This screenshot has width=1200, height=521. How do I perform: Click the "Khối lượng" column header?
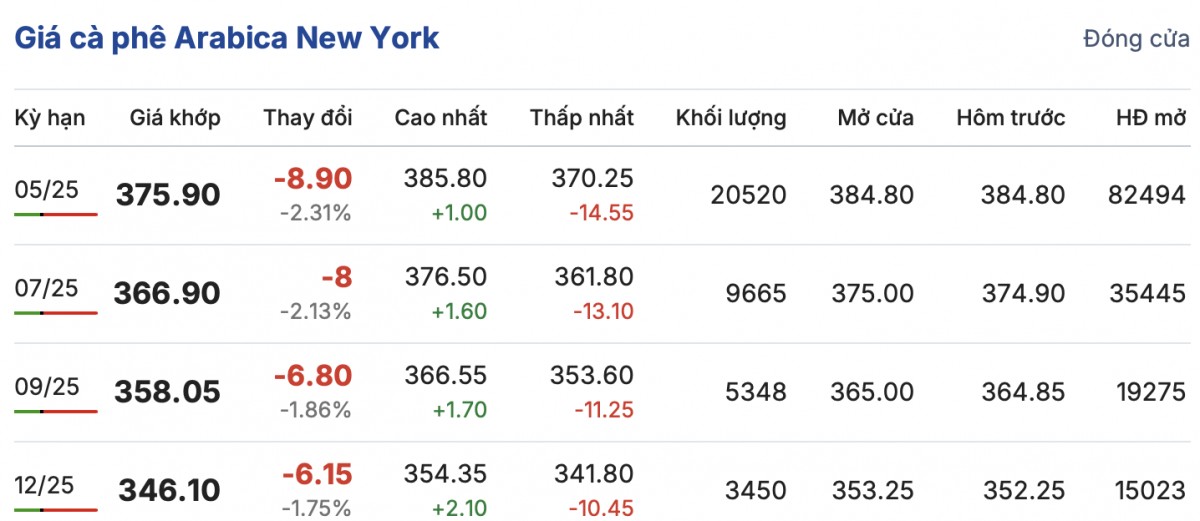(731, 117)
